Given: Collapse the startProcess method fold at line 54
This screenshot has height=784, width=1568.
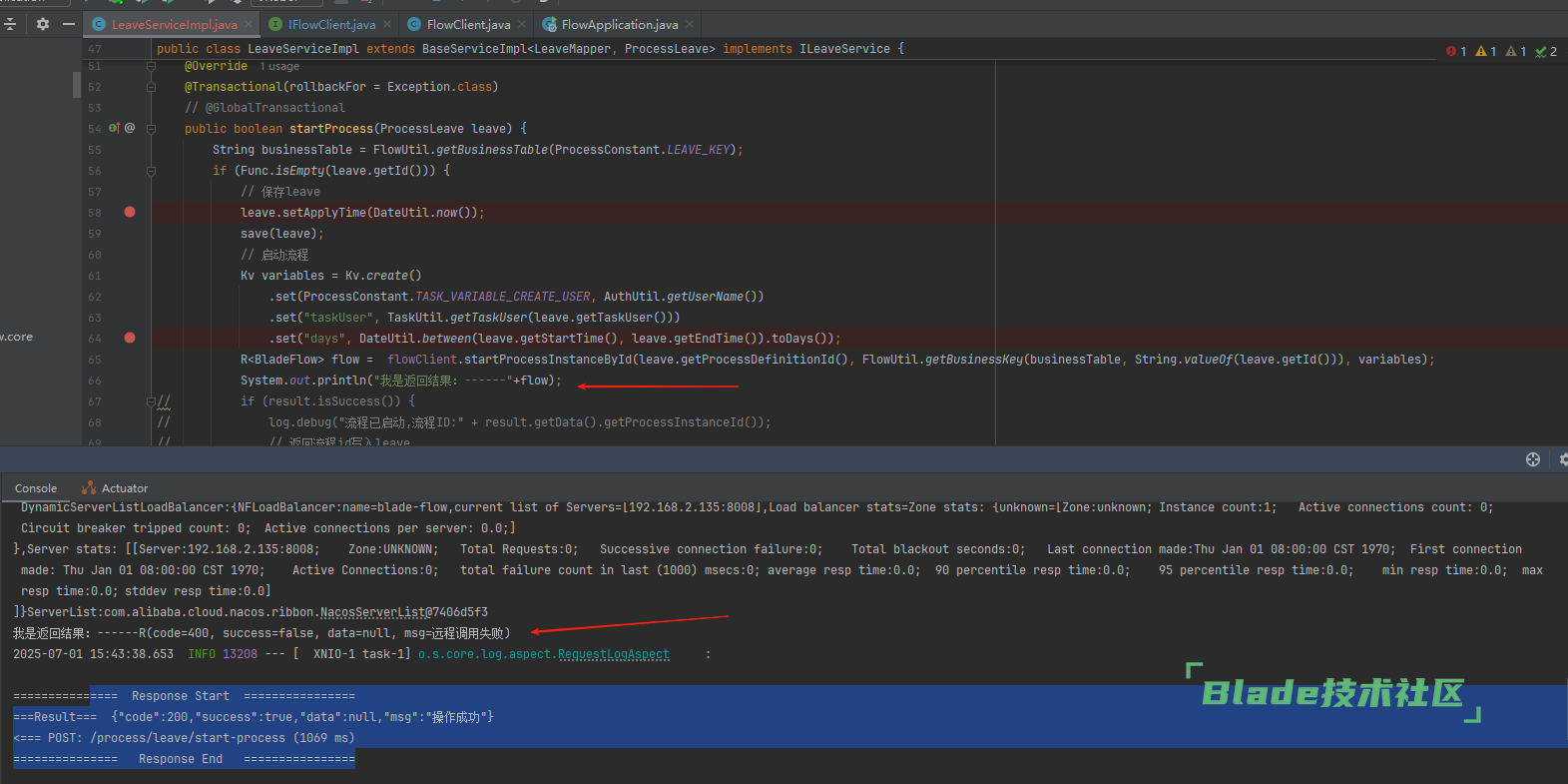Looking at the screenshot, I should click(x=151, y=128).
